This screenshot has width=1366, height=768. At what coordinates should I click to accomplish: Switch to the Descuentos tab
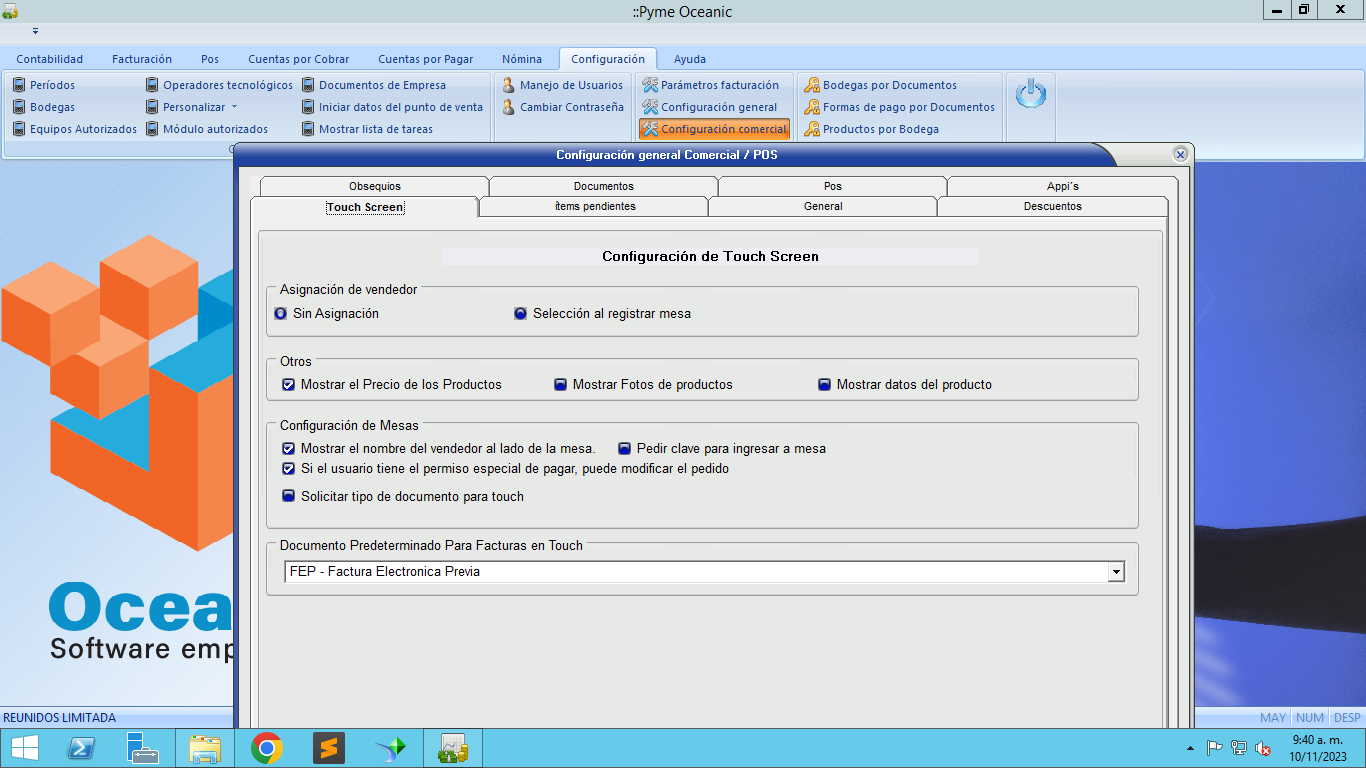click(1052, 206)
